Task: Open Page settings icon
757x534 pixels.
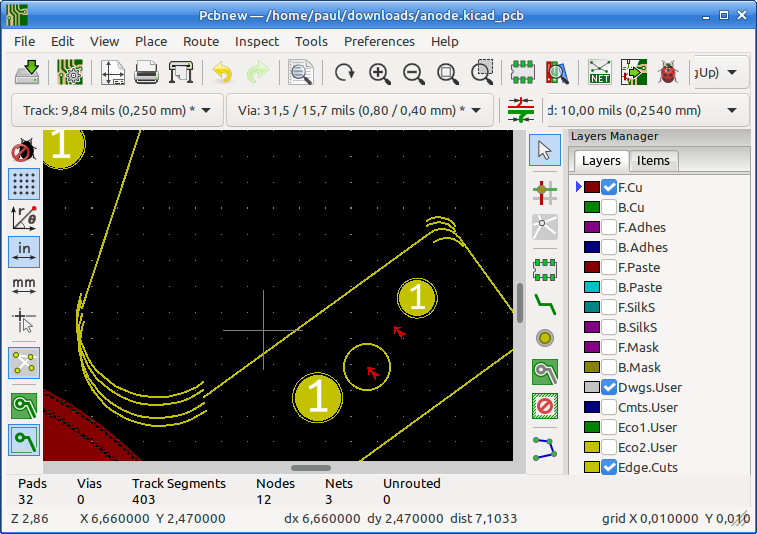Action: [x=112, y=73]
